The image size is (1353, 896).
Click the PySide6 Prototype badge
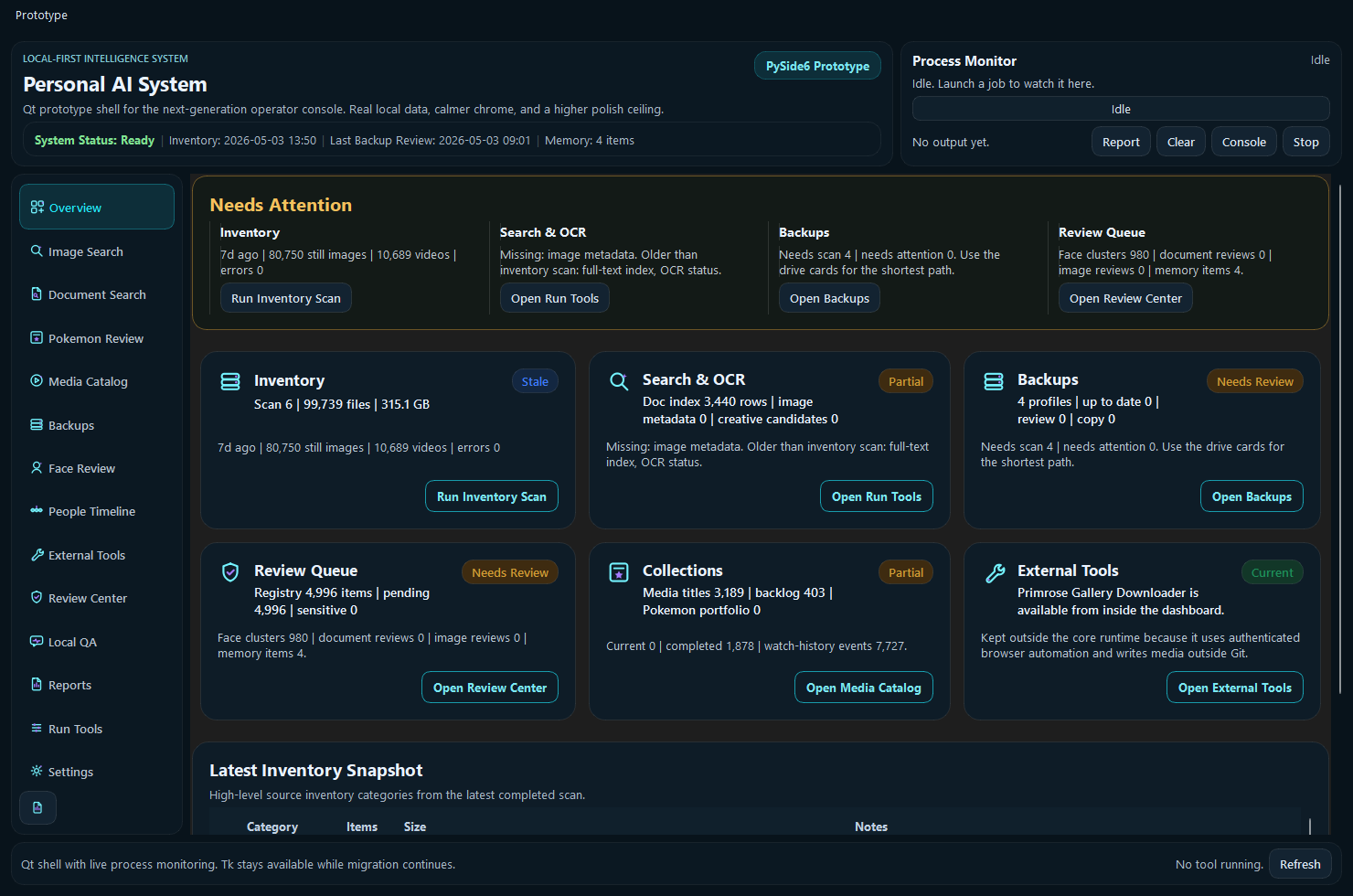(x=817, y=66)
